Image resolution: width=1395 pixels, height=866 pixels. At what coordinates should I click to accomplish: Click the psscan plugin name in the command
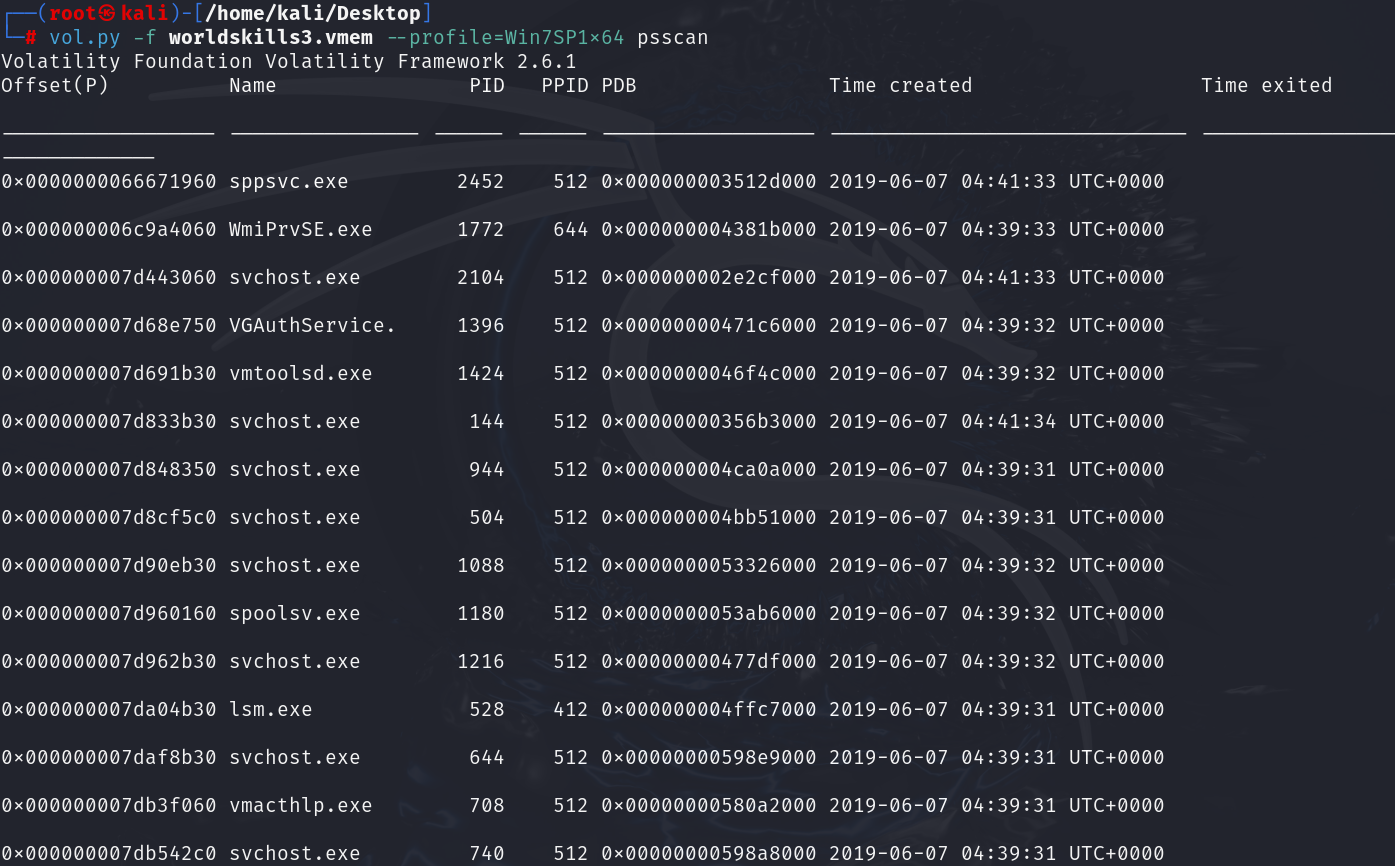pyautogui.click(x=672, y=37)
